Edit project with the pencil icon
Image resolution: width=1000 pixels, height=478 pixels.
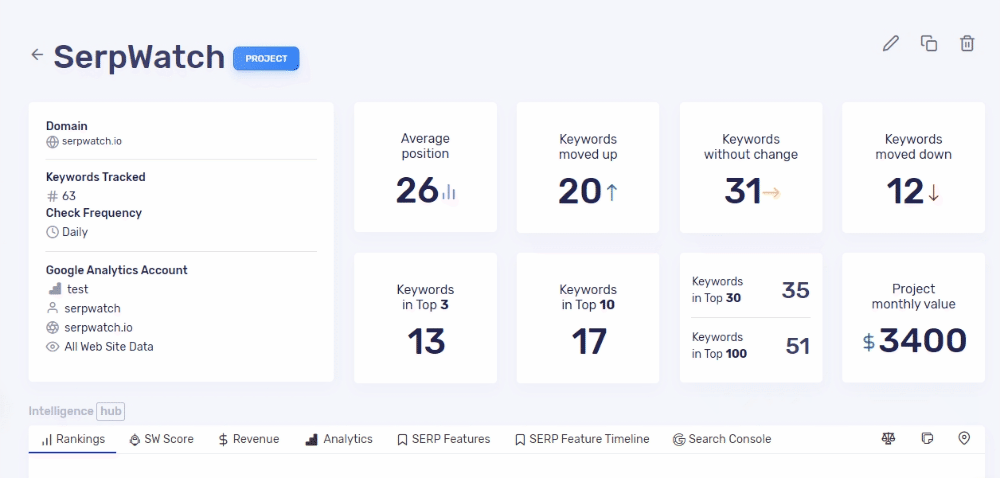890,43
